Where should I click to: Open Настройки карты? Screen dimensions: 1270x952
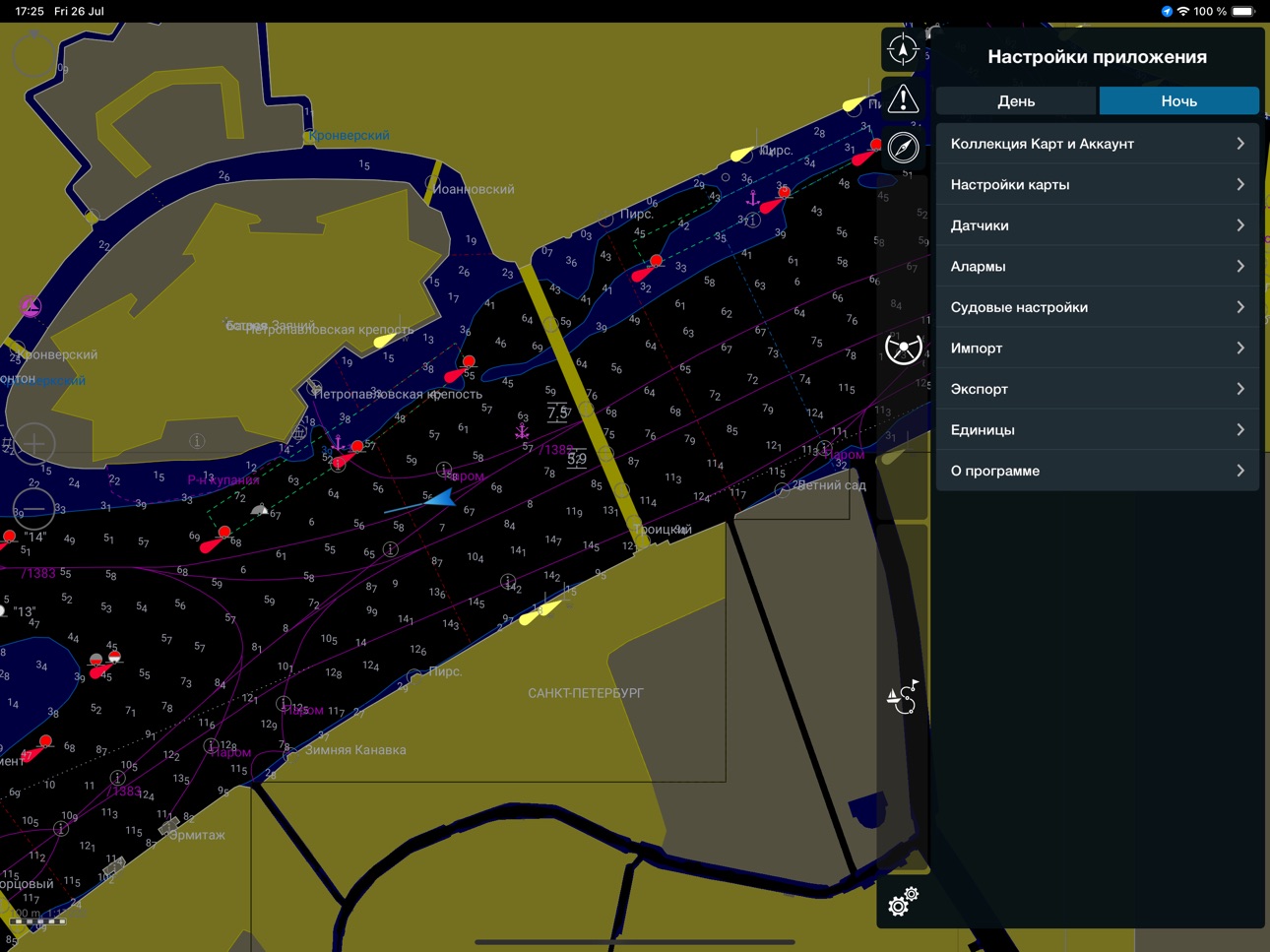click(1098, 184)
